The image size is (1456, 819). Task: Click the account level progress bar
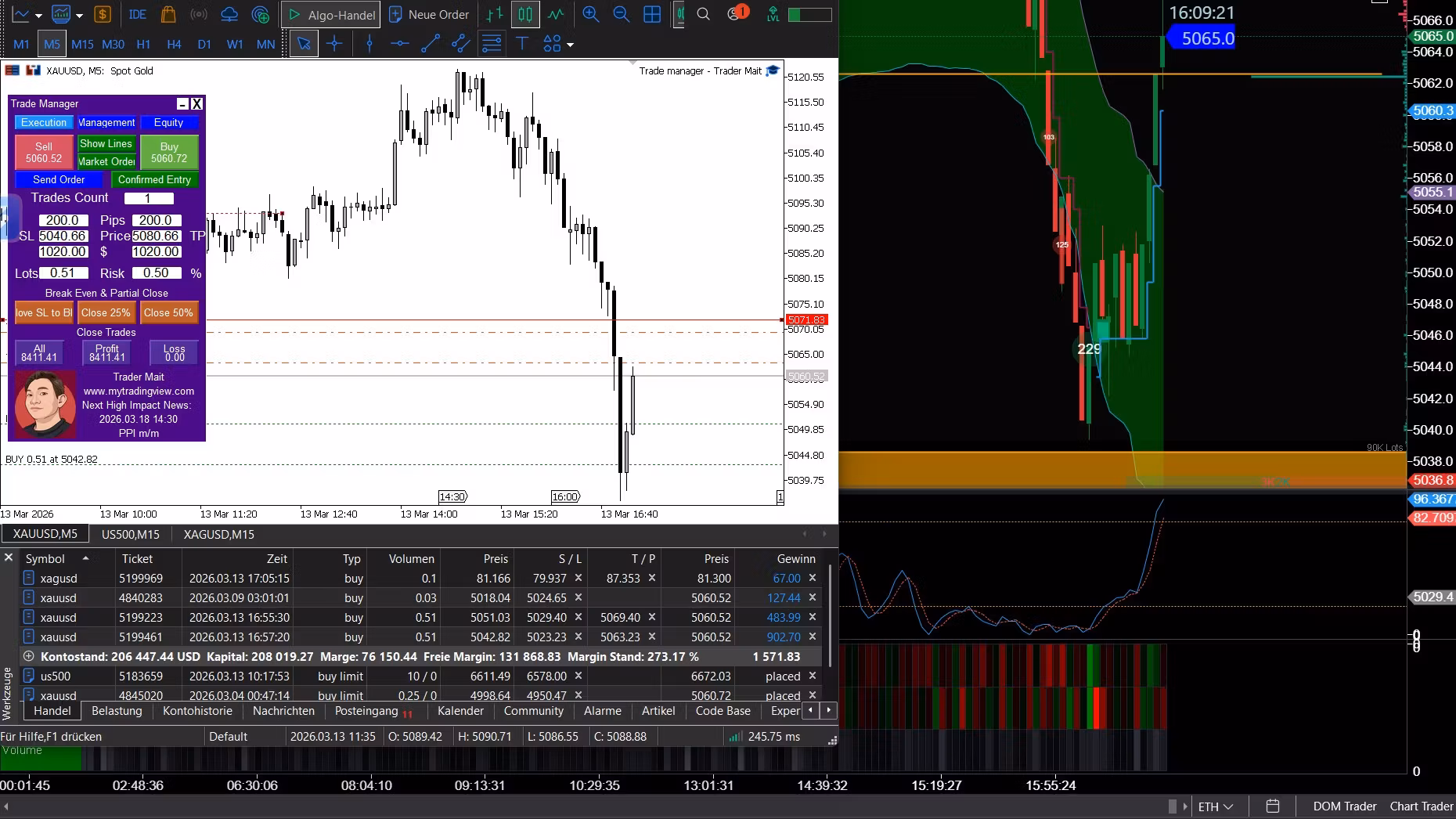point(809,14)
